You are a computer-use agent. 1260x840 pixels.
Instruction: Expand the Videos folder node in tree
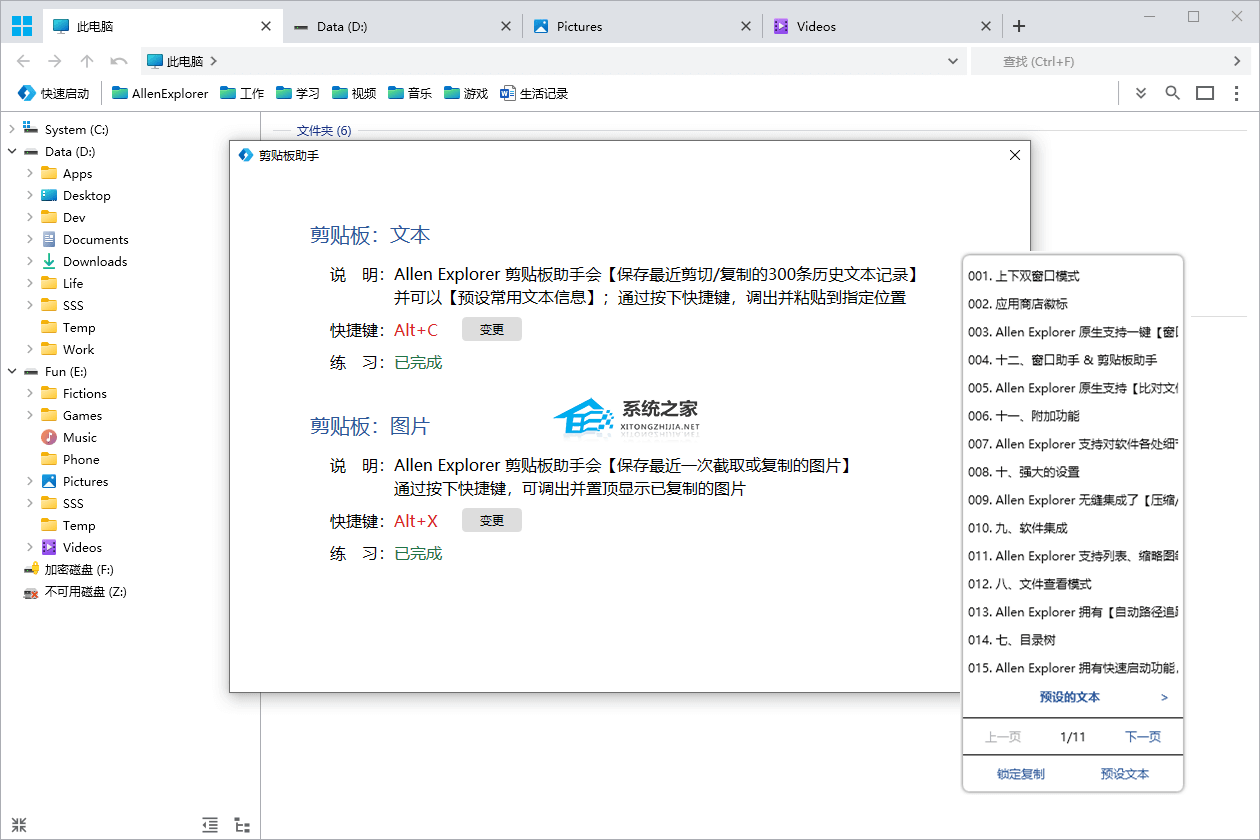(x=30, y=547)
